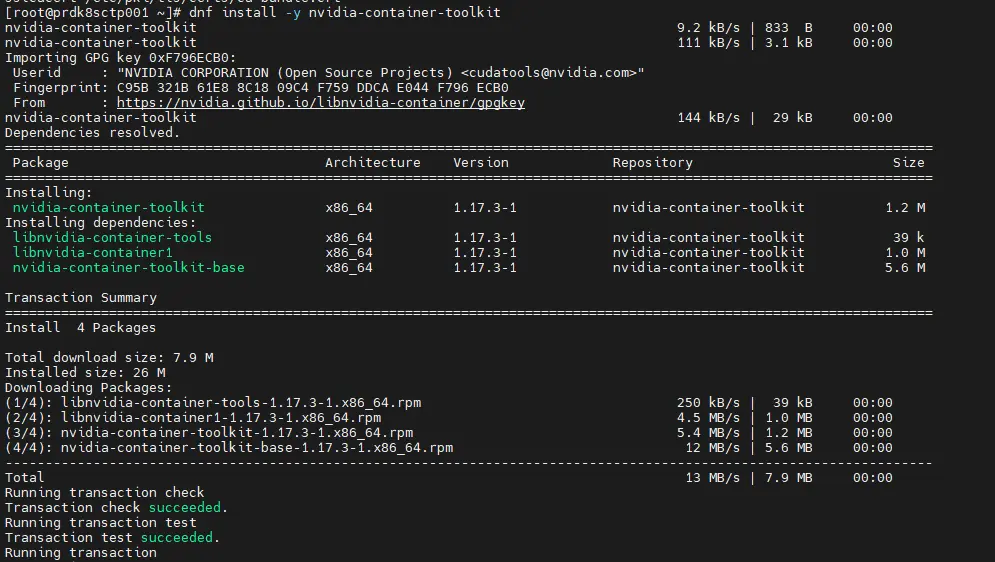The height and width of the screenshot is (562, 995).
Task: Select nvidia-container-toolkit-base package name
Action: pos(128,268)
